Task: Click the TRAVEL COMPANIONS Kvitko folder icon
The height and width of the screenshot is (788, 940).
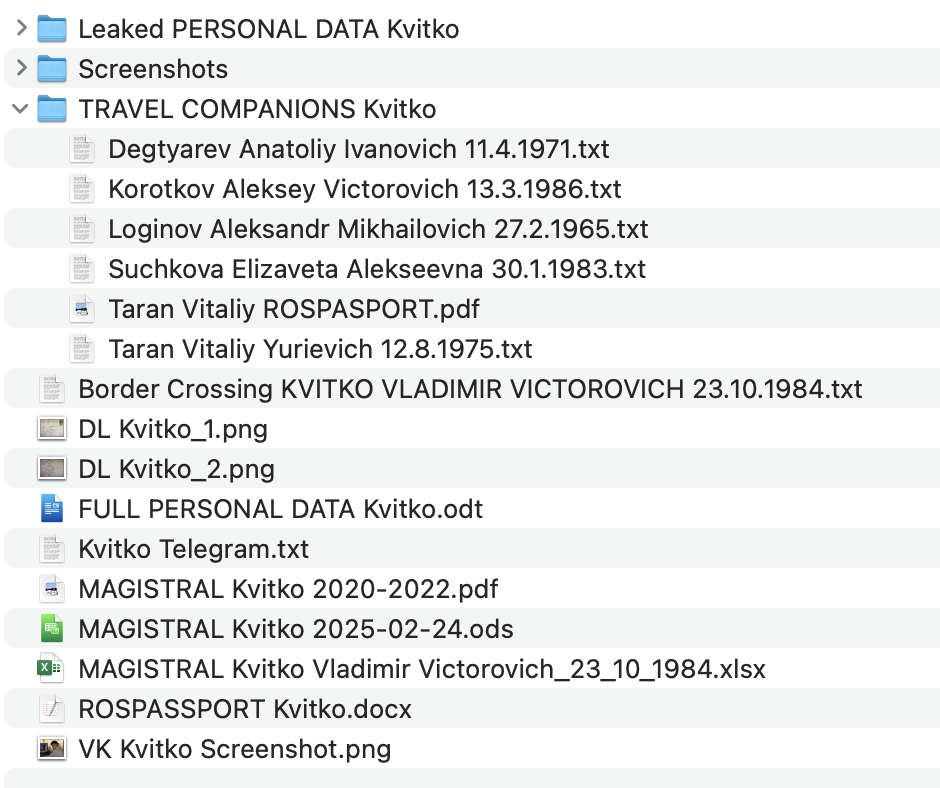Action: click(x=52, y=109)
